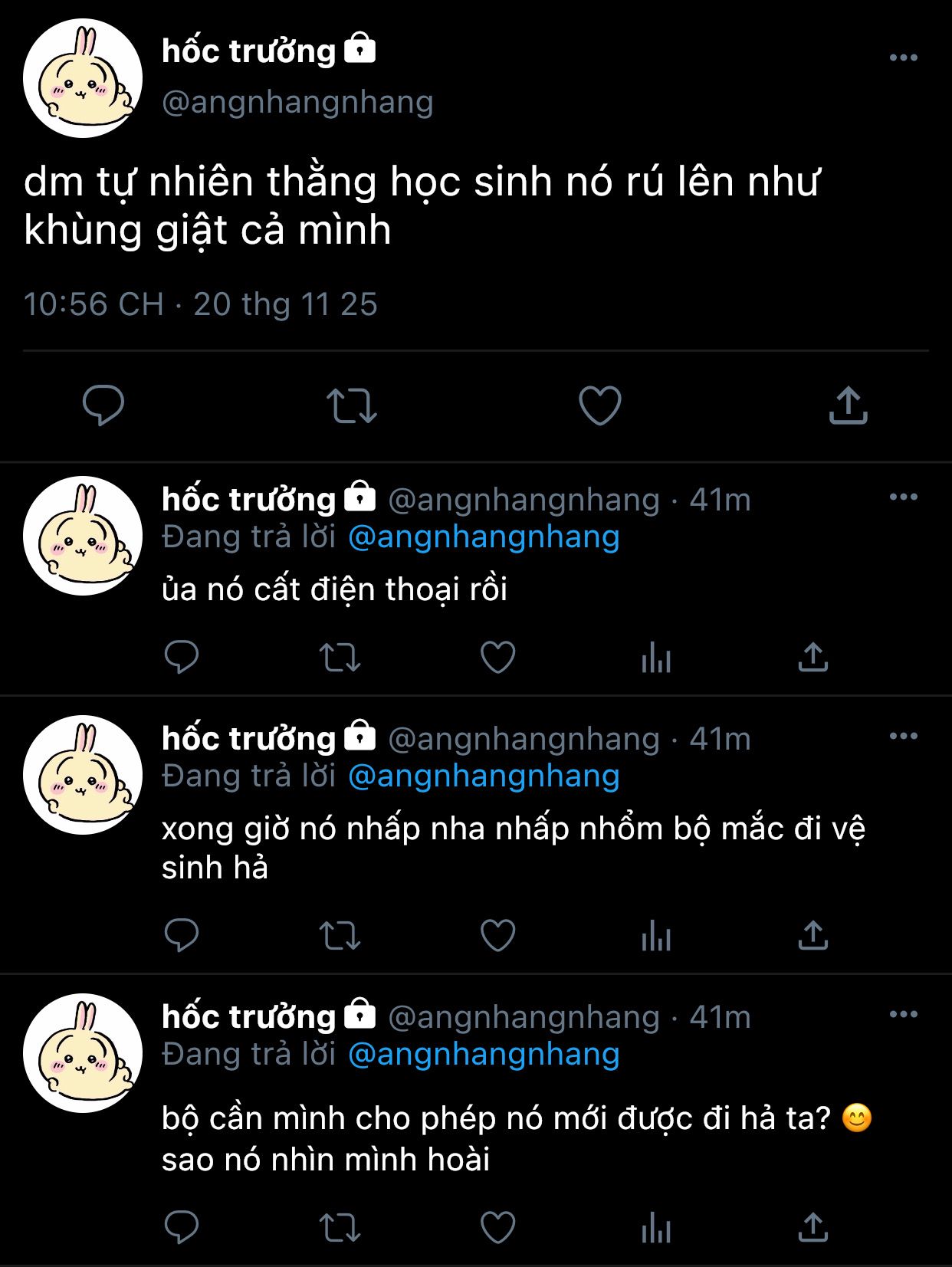Reply to the main tweet about thằng học sinh
The image size is (952, 1267).
click(103, 405)
